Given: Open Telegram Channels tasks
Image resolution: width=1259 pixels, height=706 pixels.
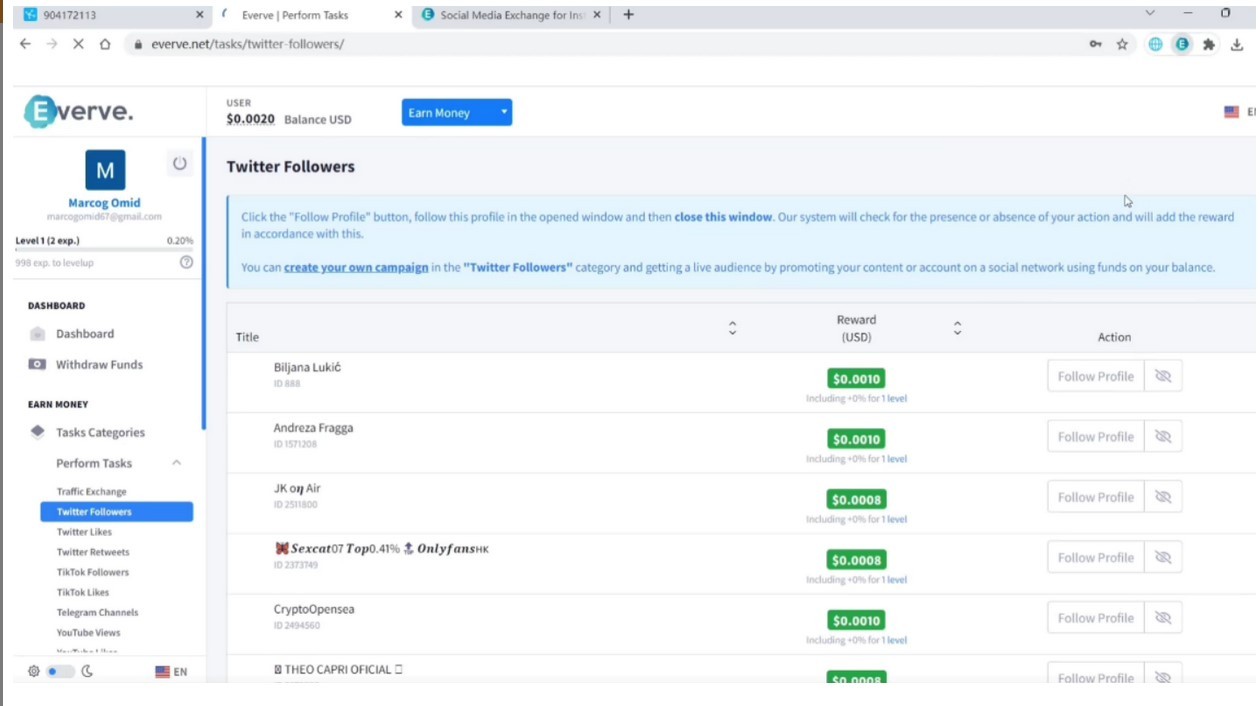Looking at the screenshot, I should (x=98, y=612).
